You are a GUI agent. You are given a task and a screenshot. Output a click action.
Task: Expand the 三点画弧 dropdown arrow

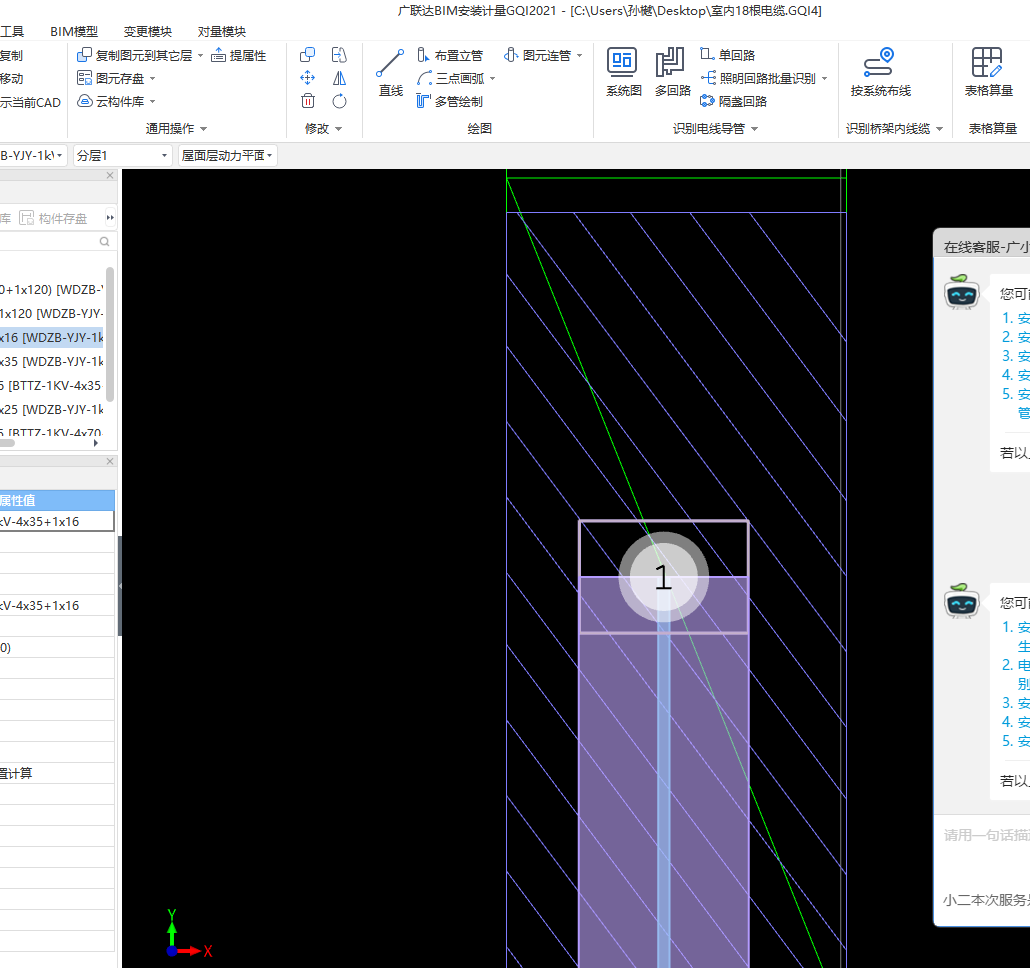[493, 79]
